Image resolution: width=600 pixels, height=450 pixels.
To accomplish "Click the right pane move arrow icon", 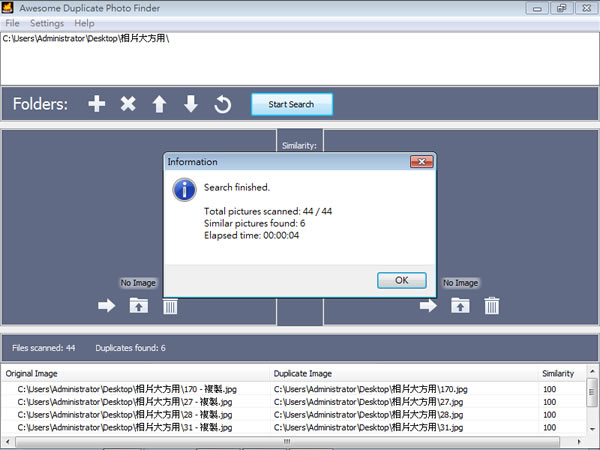I will point(428,306).
